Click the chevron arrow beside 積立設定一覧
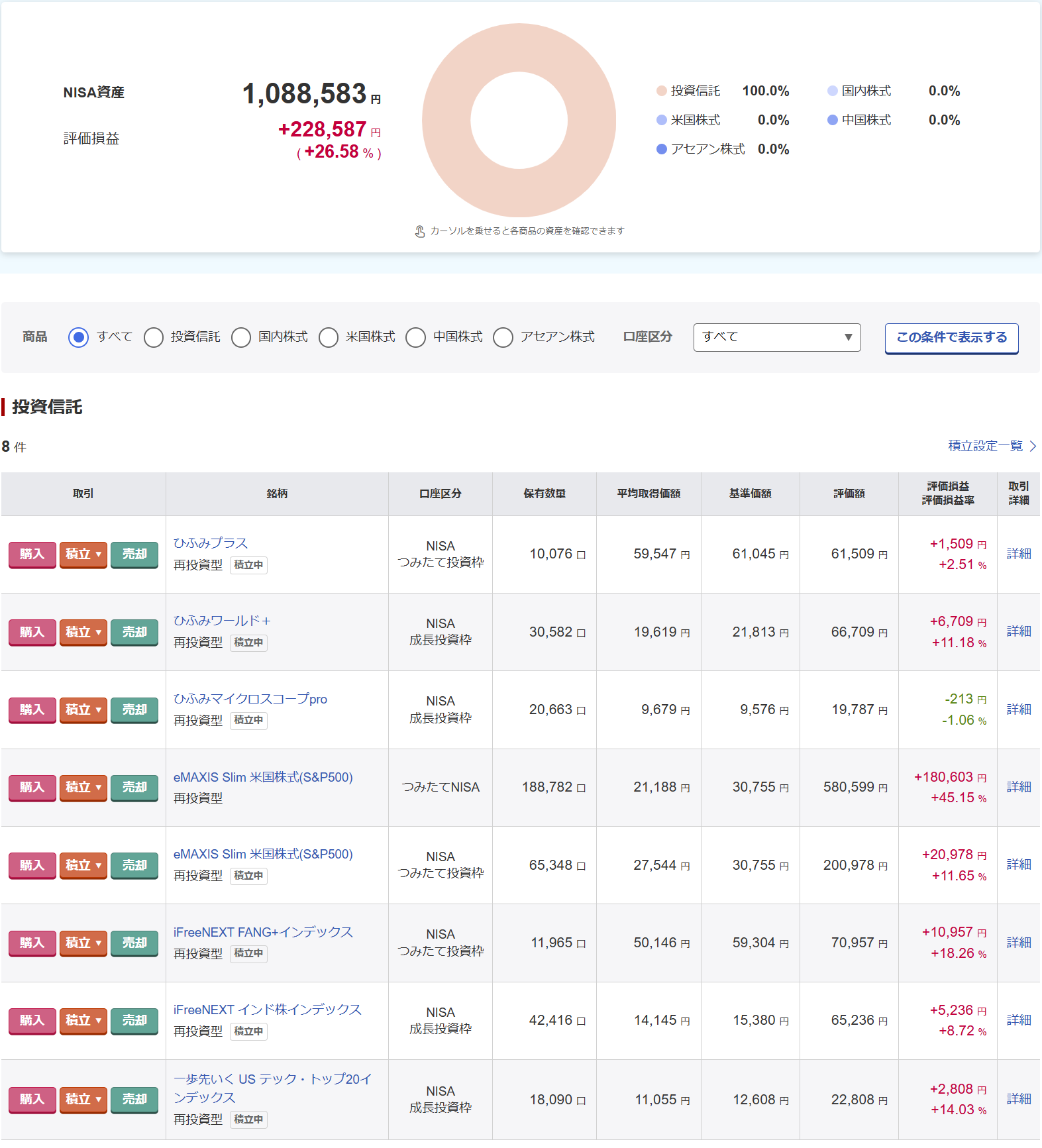This screenshot has width=1042, height=1148. click(x=1033, y=446)
